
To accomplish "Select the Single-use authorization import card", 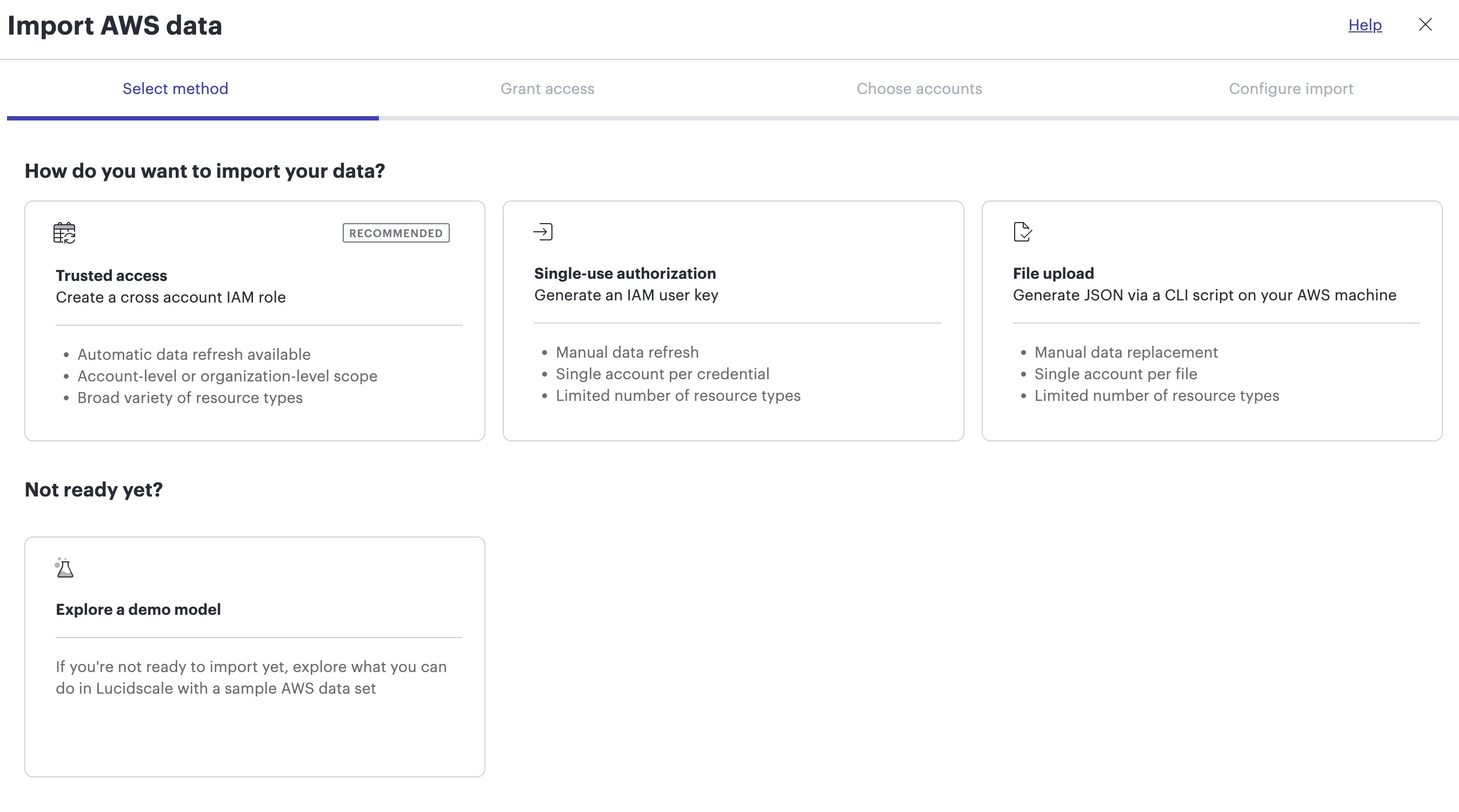I will coord(734,320).
